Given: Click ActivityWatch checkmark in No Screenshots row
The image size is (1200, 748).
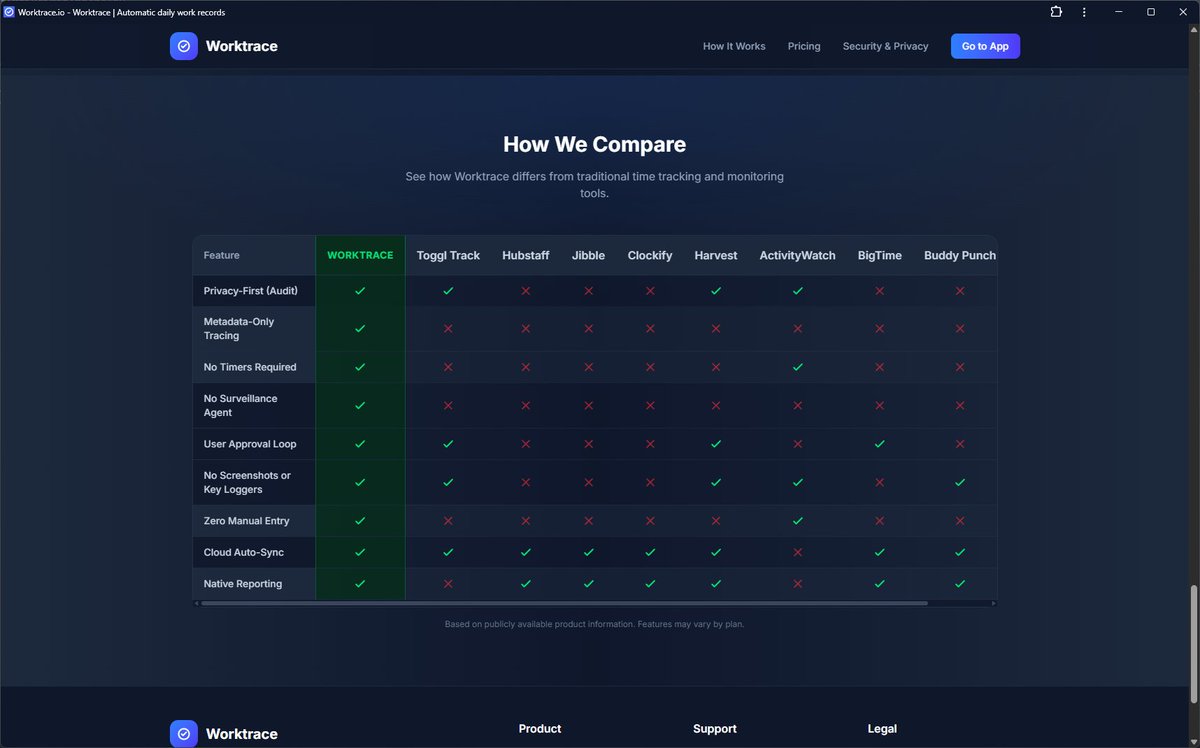Looking at the screenshot, I should [x=797, y=482].
